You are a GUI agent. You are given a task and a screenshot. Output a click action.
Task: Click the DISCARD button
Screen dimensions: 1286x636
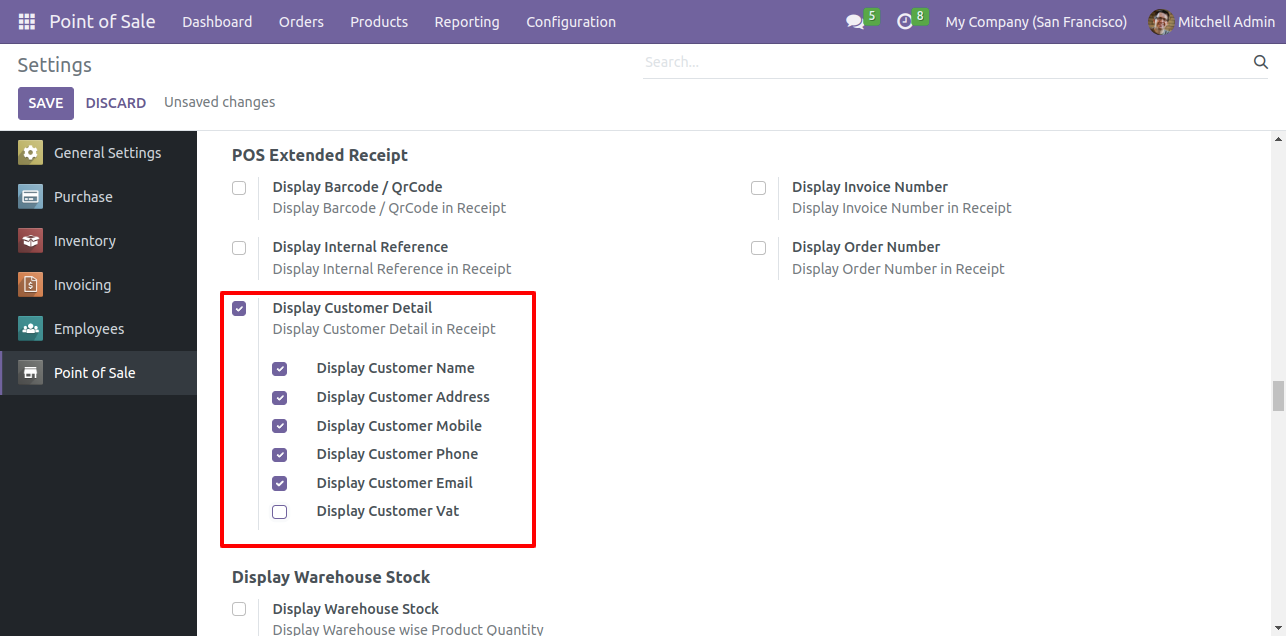pos(116,103)
